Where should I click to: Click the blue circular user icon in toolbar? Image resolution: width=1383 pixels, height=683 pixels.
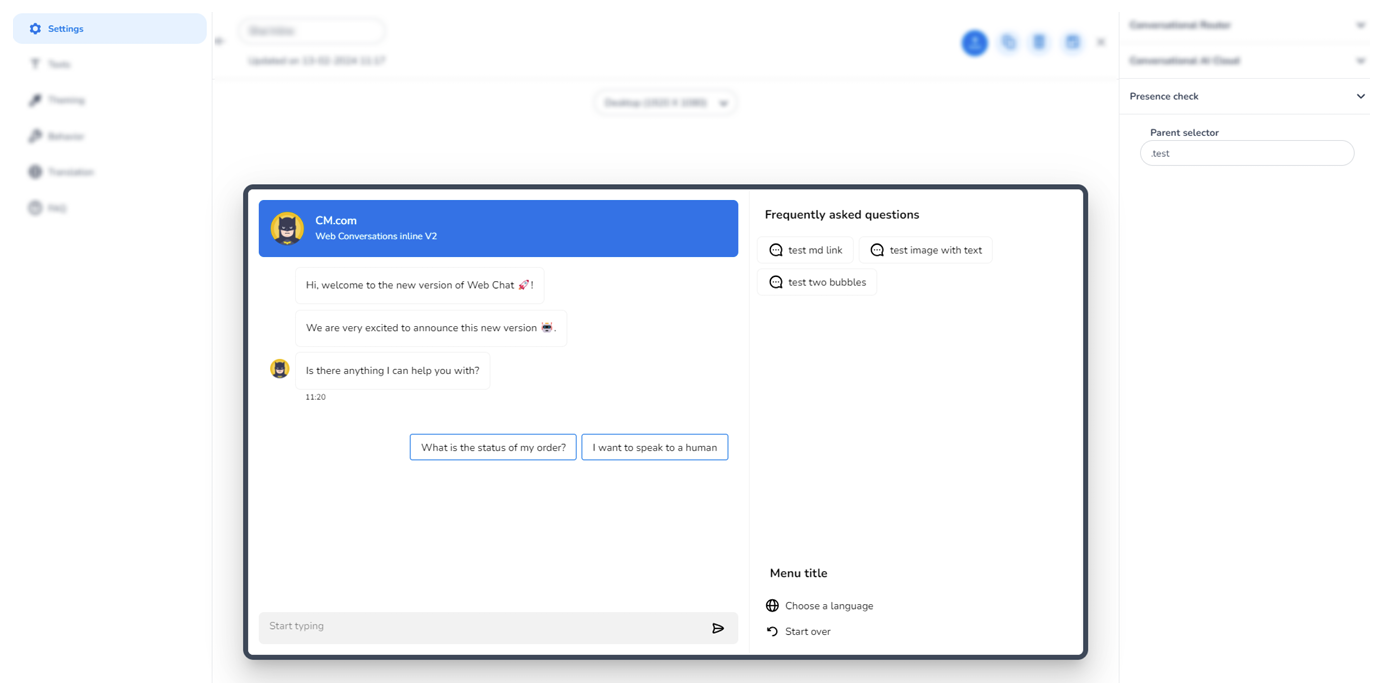(974, 43)
